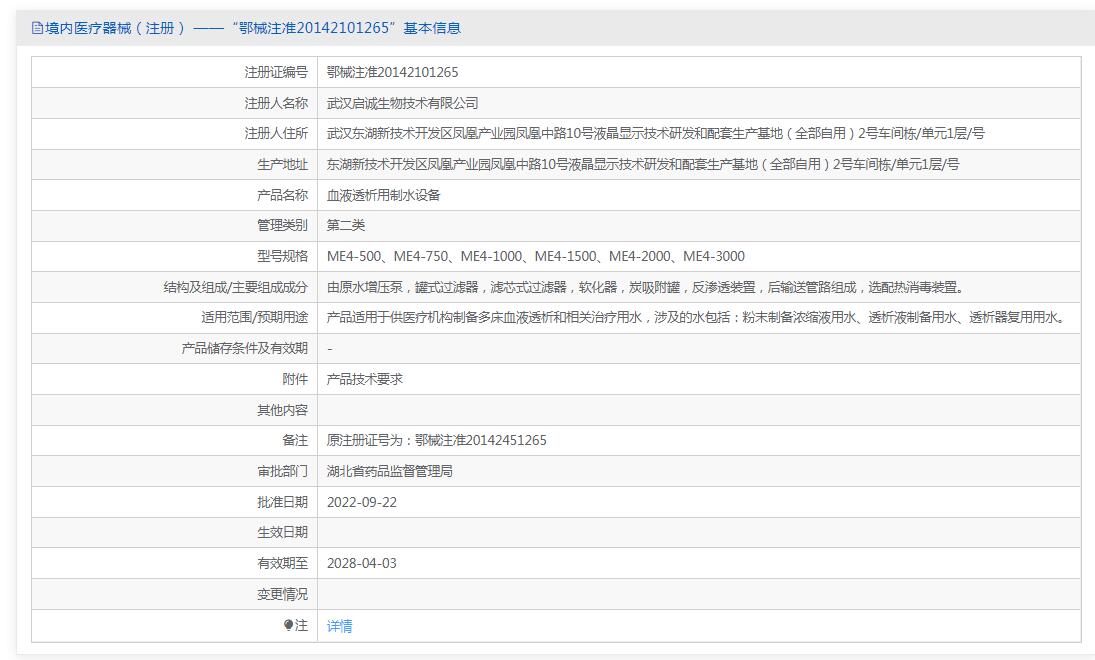Open the 详情 link in the 注 row

coord(339,626)
